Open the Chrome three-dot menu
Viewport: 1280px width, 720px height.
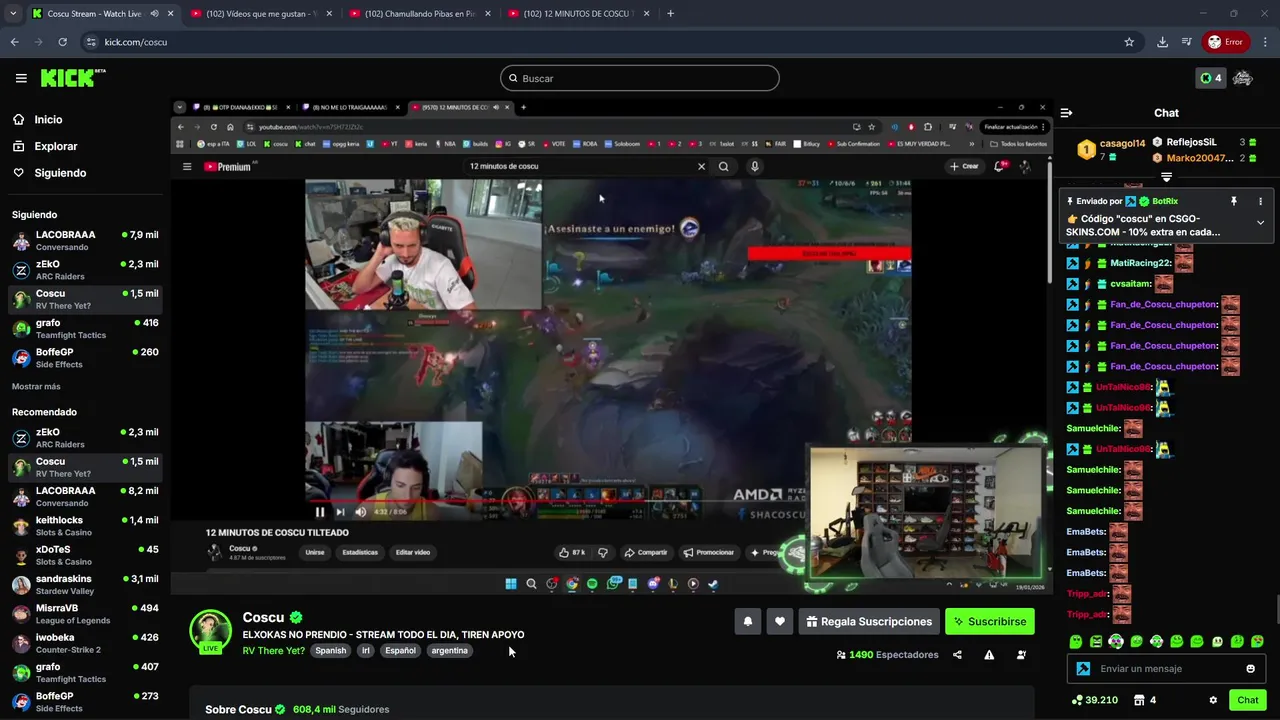coord(1266,42)
